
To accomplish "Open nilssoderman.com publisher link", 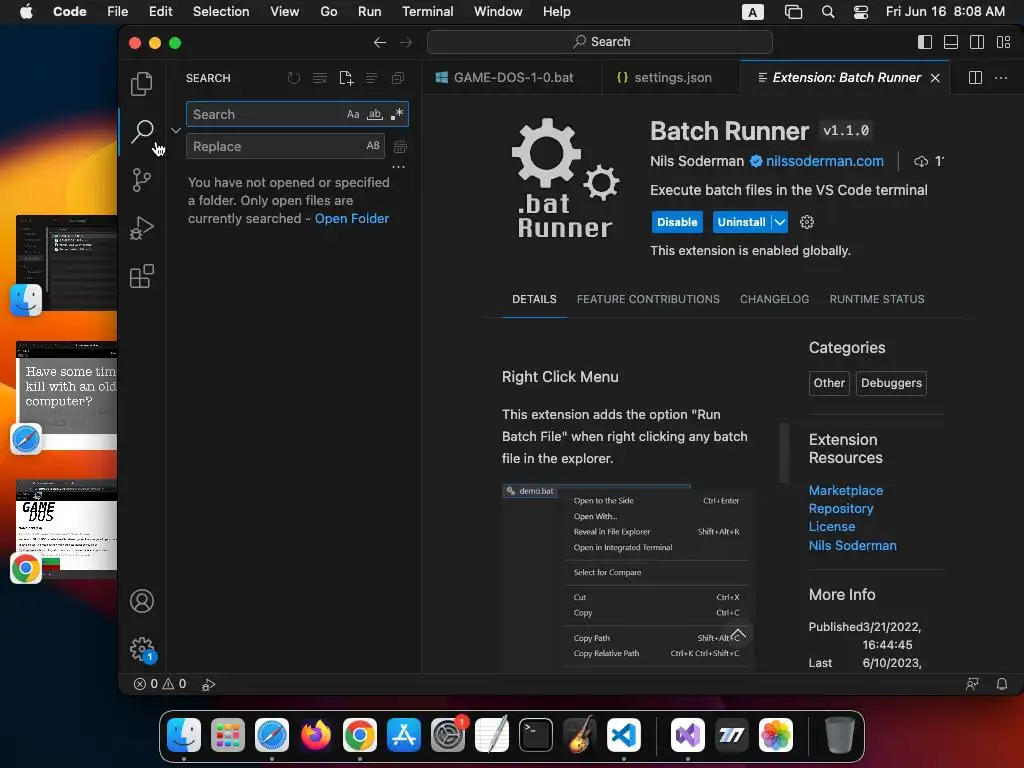I will coord(824,161).
